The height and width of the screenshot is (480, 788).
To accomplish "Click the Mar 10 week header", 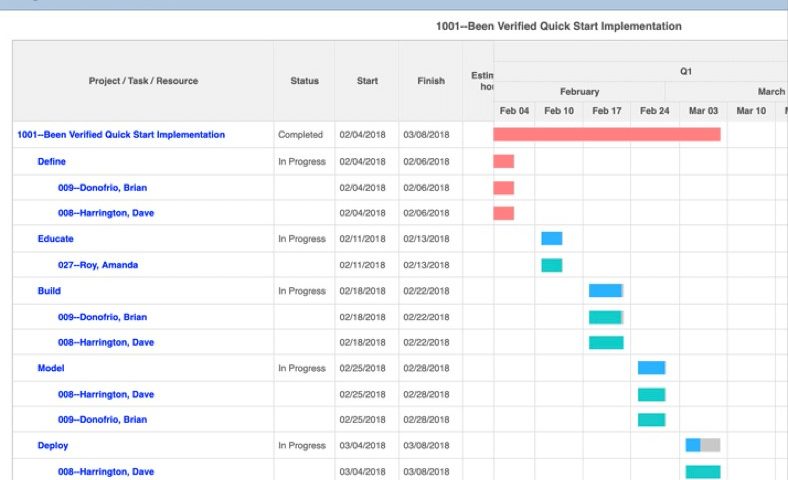I will (751, 111).
